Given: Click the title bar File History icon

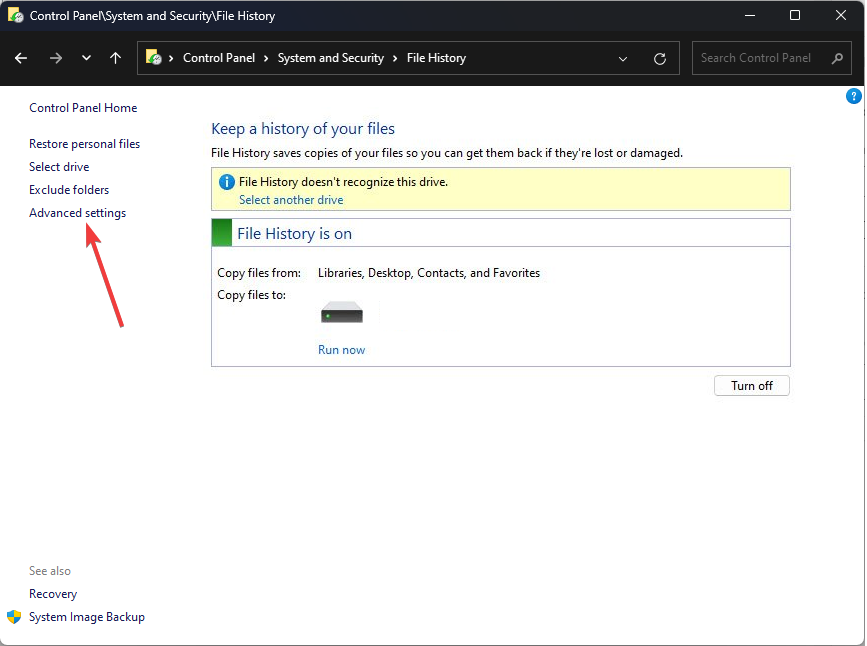Looking at the screenshot, I should (16, 15).
